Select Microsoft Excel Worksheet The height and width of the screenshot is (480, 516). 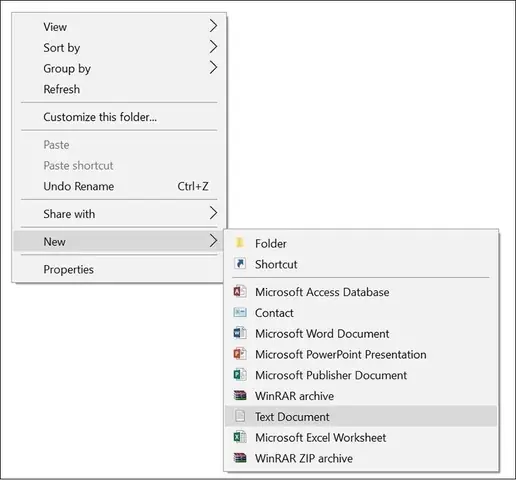pos(361,437)
